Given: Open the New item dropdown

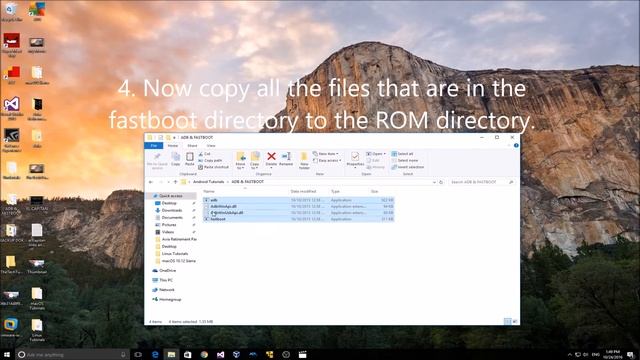Looking at the screenshot, I should pyautogui.click(x=326, y=154).
